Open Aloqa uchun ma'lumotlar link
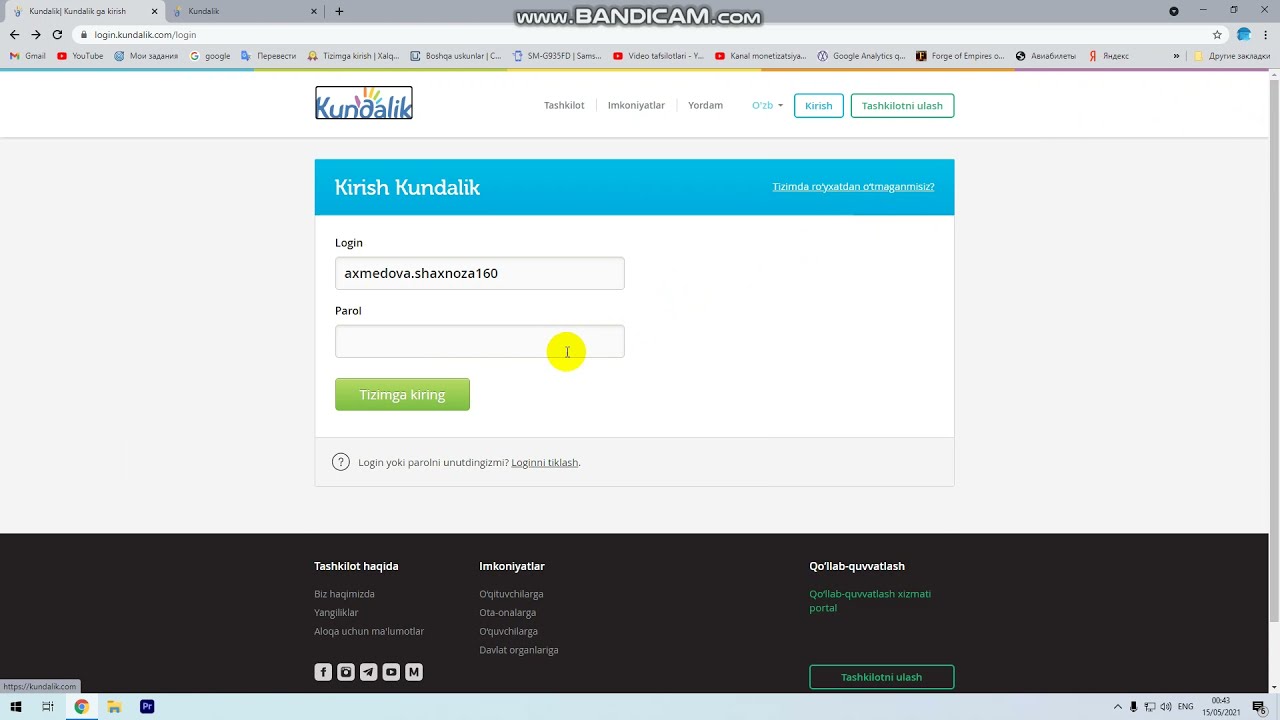 coord(369,631)
